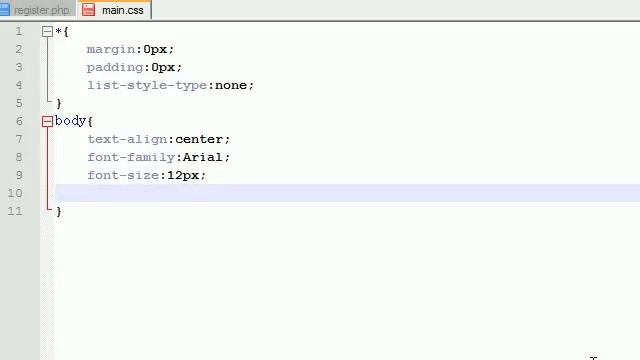The image size is (640, 360).
Task: Click the font-family property name
Action: click(131, 158)
